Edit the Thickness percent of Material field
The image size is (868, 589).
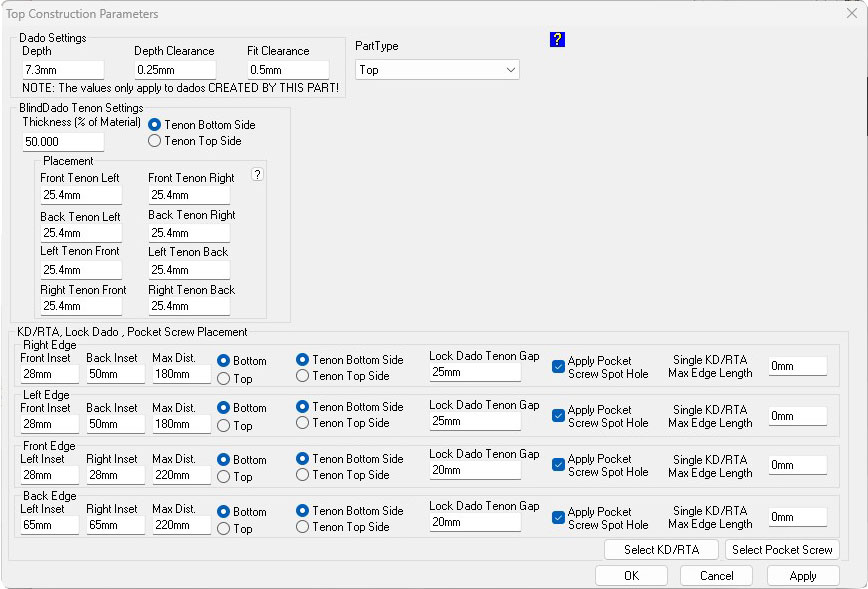62,142
